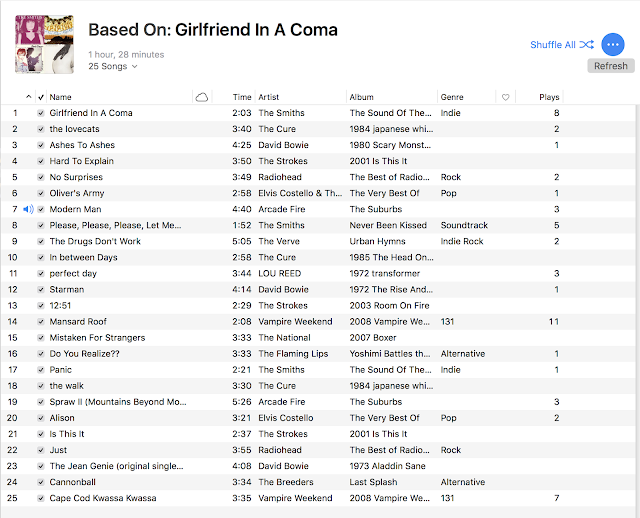Toggle the Hard To Explain checkbox
The width and height of the screenshot is (640, 518).
pos(40,161)
